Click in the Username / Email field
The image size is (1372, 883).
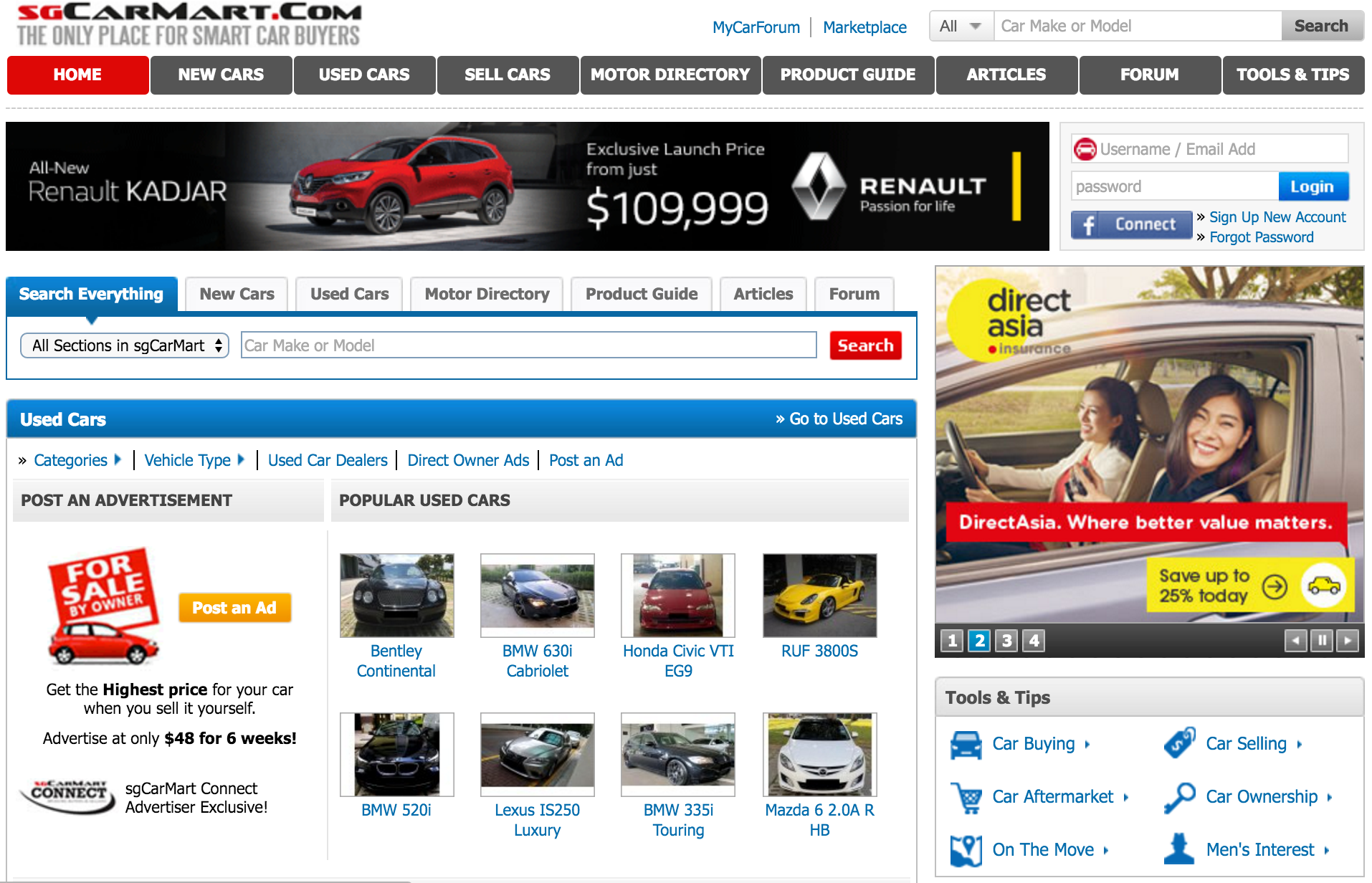[1211, 149]
